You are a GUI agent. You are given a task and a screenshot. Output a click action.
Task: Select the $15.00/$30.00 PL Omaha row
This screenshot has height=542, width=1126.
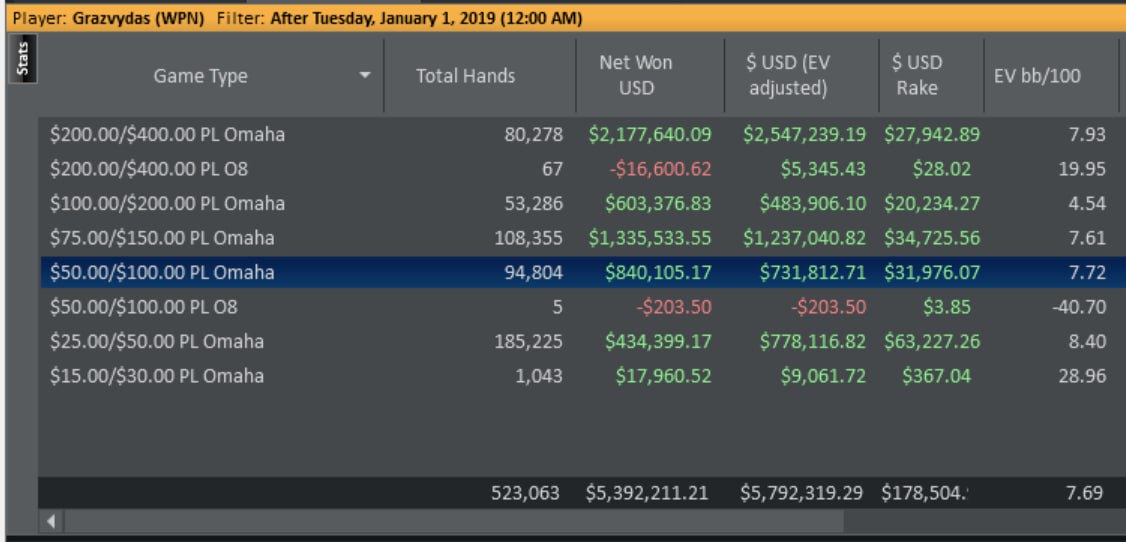tap(157, 376)
